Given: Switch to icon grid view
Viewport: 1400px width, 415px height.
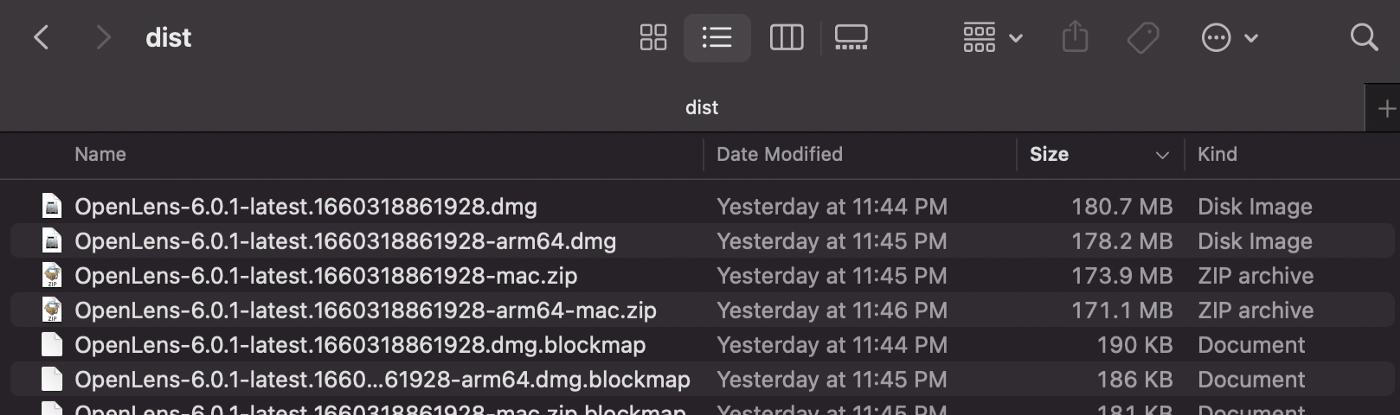Looking at the screenshot, I should pos(653,38).
